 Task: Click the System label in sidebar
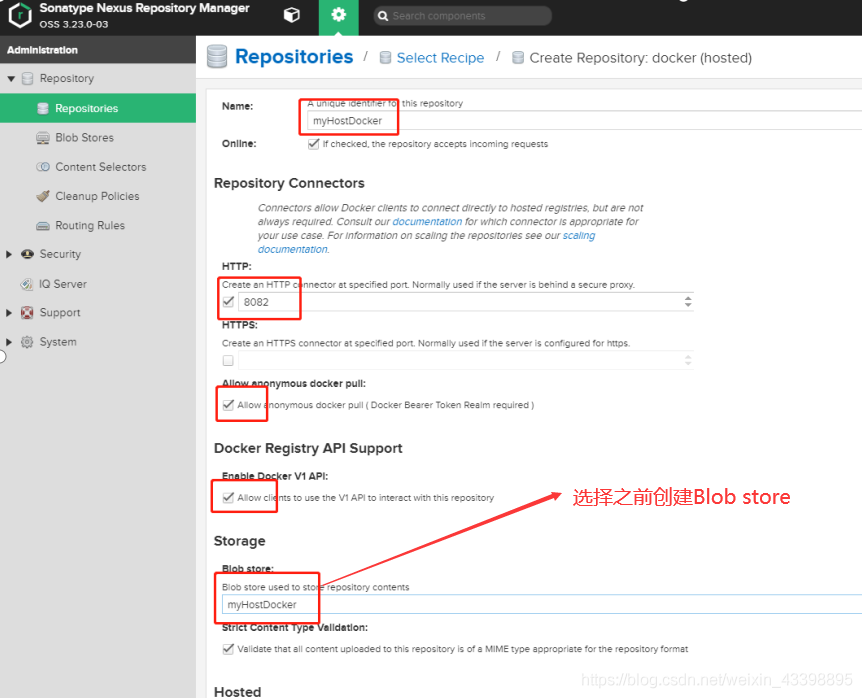tap(58, 342)
